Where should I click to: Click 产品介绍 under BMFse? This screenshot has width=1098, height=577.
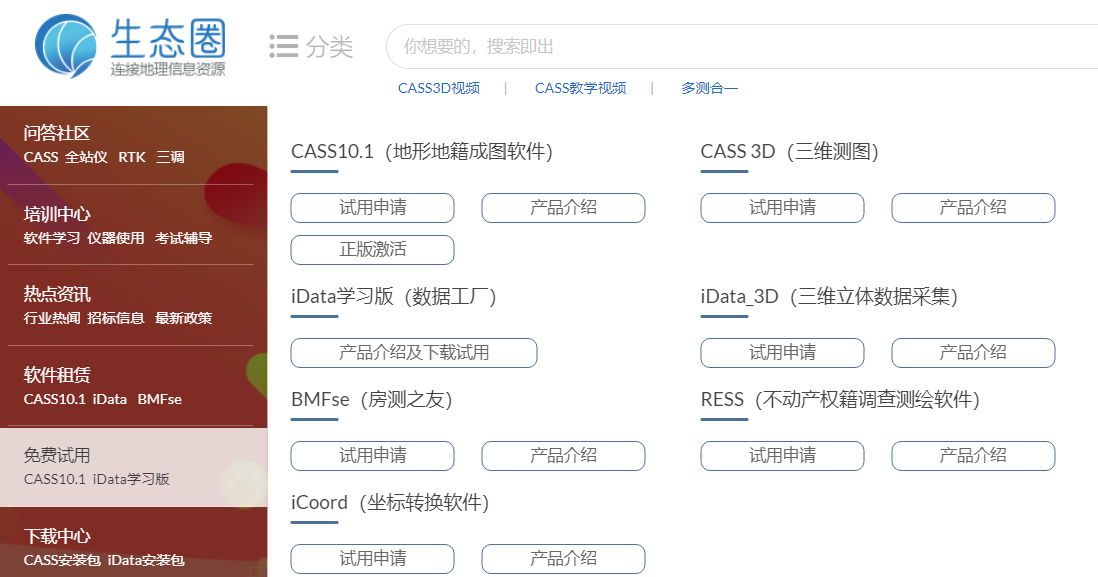click(x=563, y=456)
